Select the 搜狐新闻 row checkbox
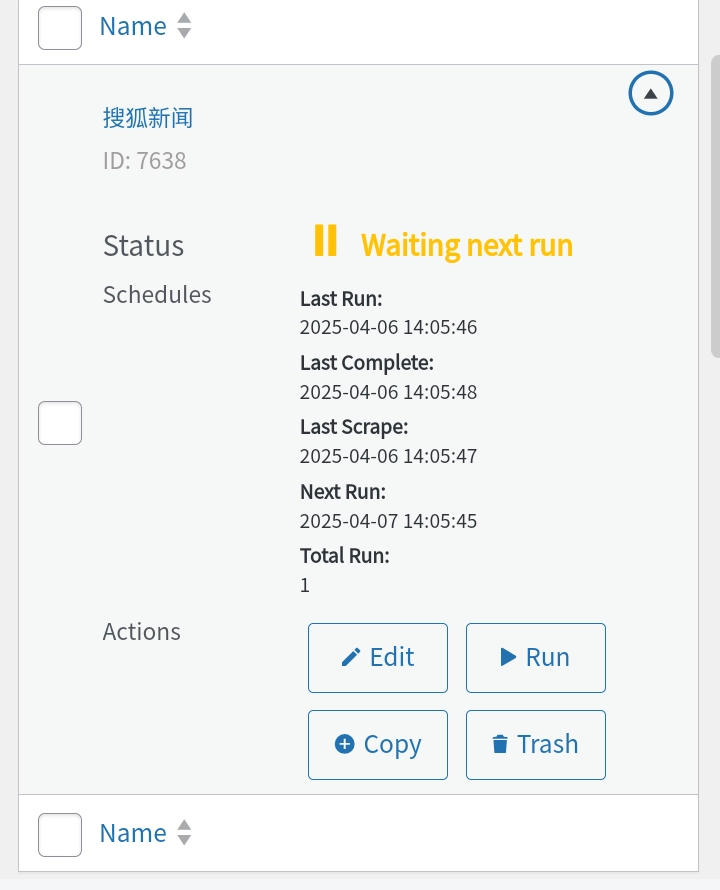This screenshot has height=890, width=720. (60, 423)
